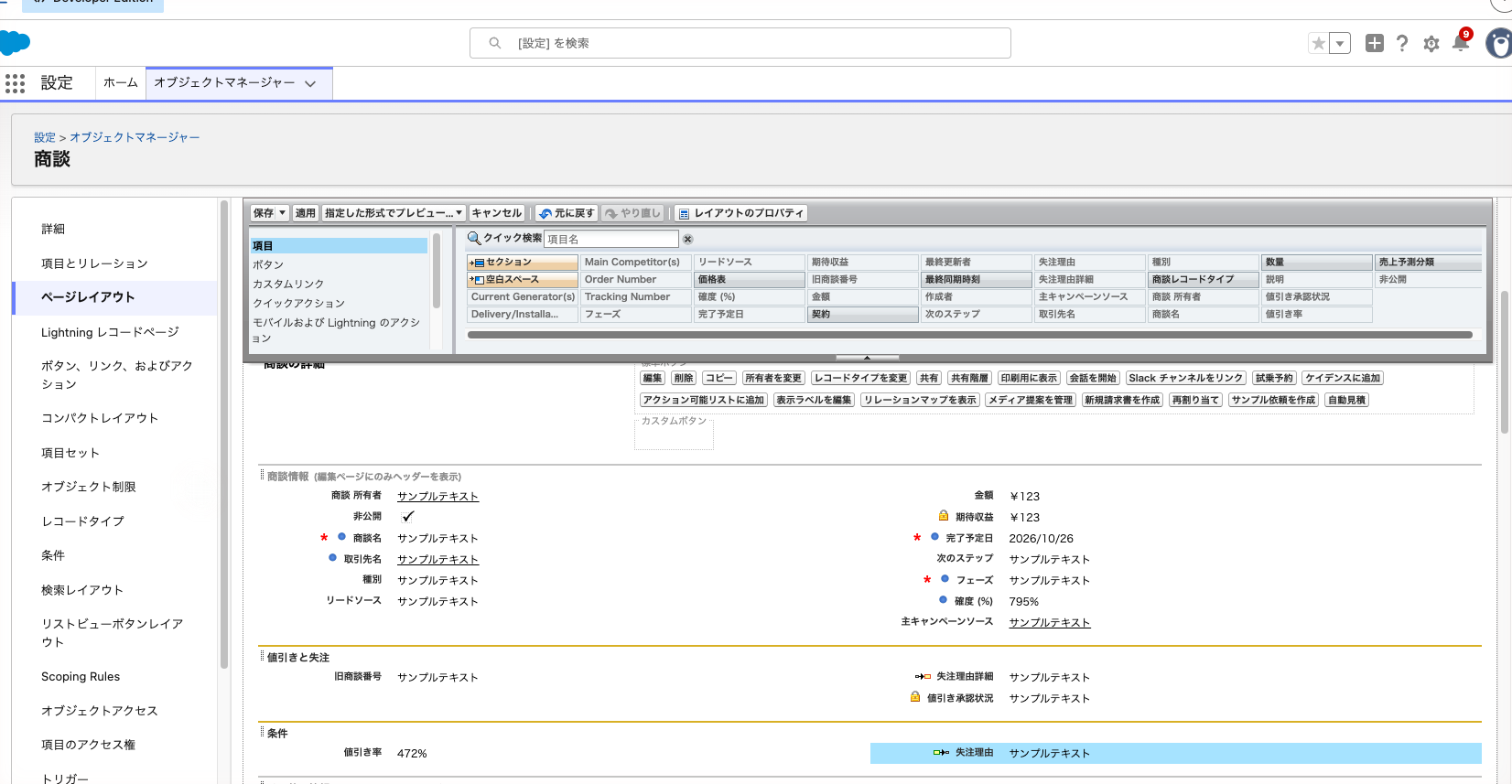Switch to the ホーム tab
This screenshot has height=784, width=1512.
pos(120,82)
